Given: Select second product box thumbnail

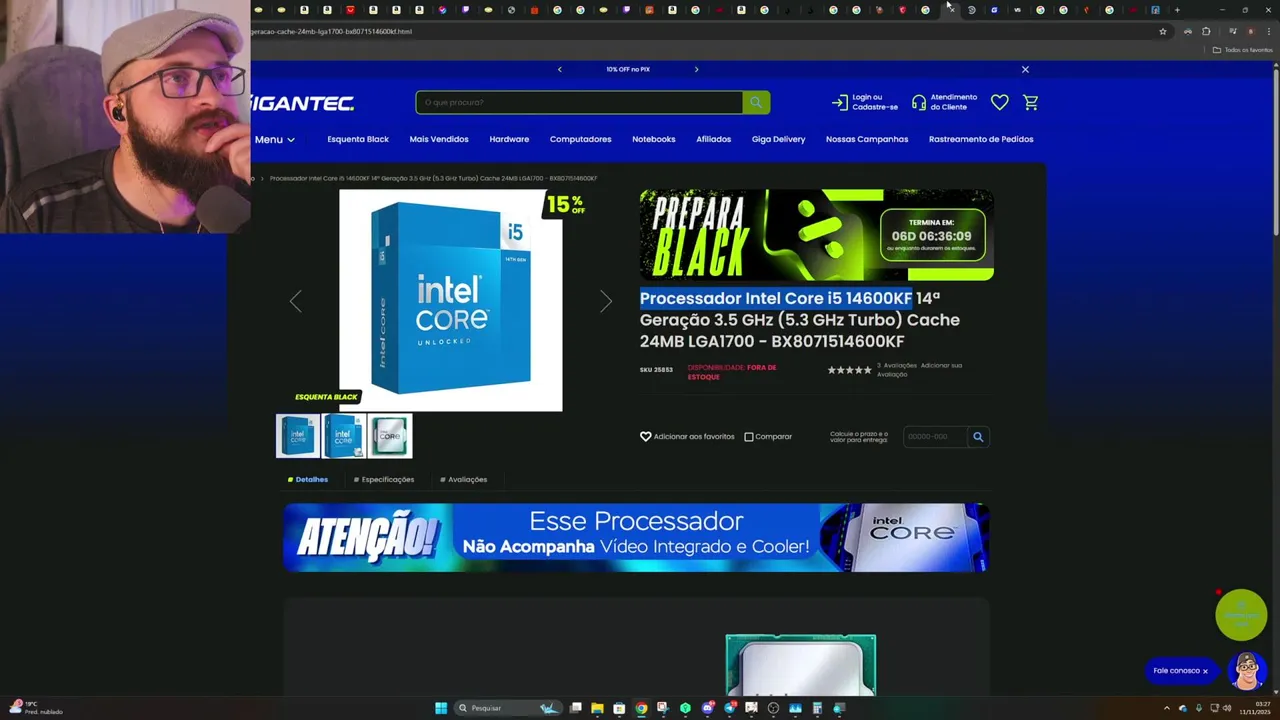Looking at the screenshot, I should pos(344,436).
